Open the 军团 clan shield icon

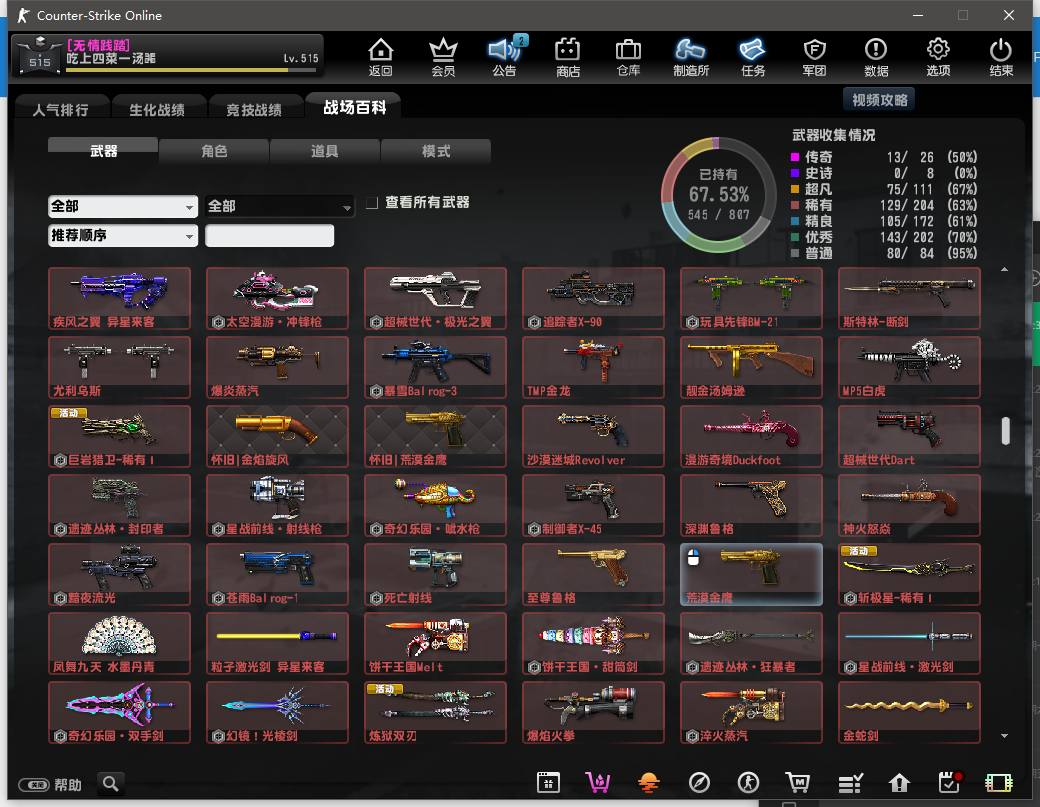[x=814, y=57]
